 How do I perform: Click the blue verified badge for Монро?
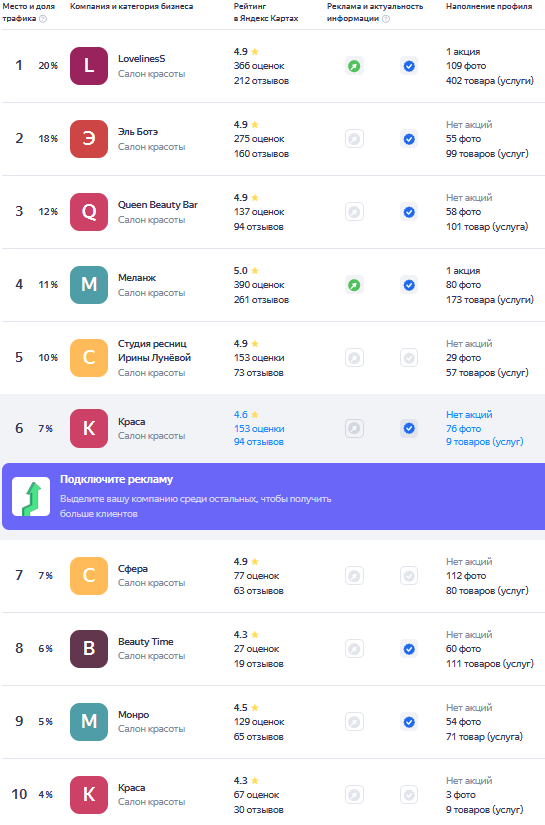pyautogui.click(x=409, y=722)
